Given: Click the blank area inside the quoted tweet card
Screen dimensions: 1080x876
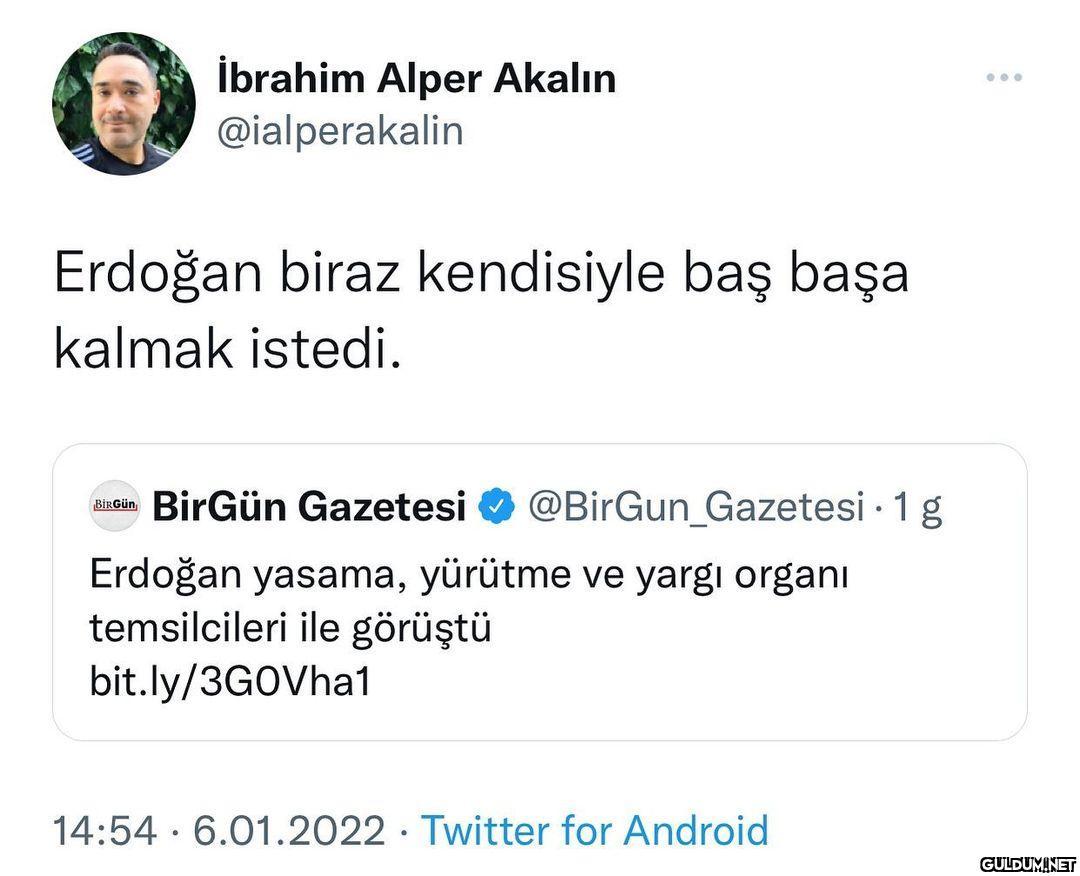Looking at the screenshot, I should pos(760,670).
